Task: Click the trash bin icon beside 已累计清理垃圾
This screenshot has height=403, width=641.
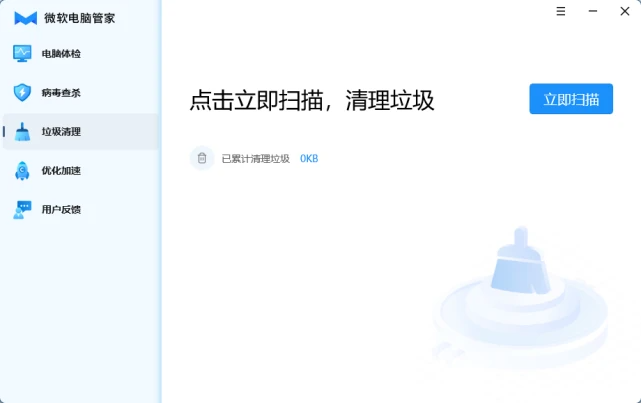Action: (x=202, y=158)
